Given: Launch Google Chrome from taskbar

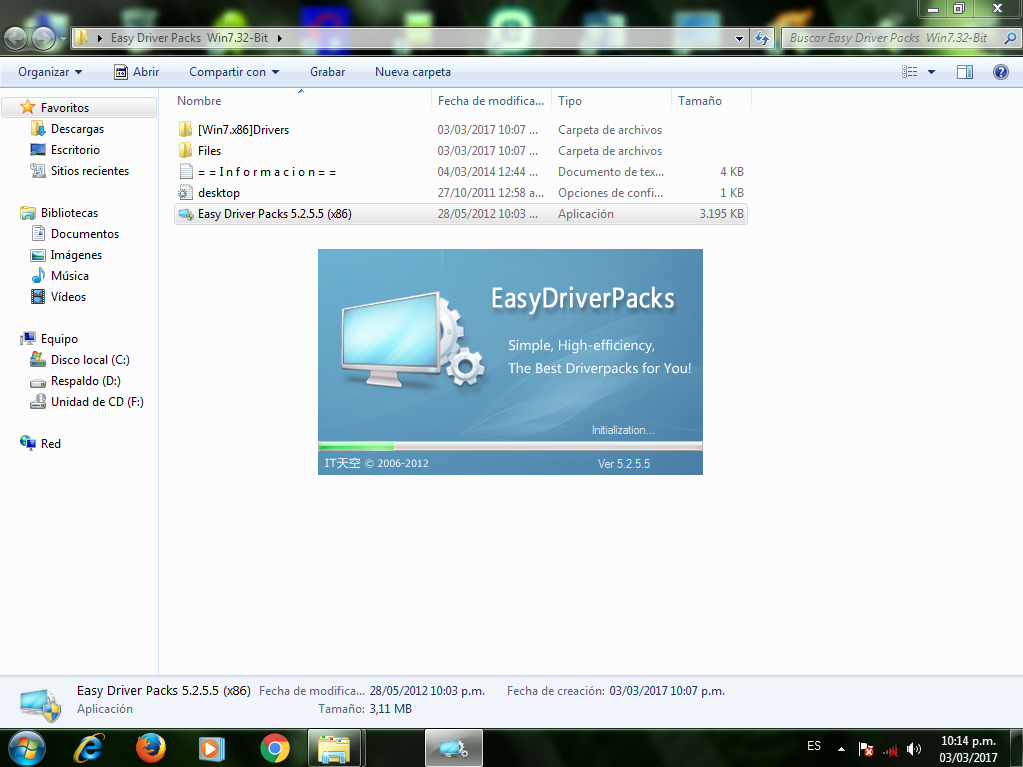Looking at the screenshot, I should click(x=275, y=748).
